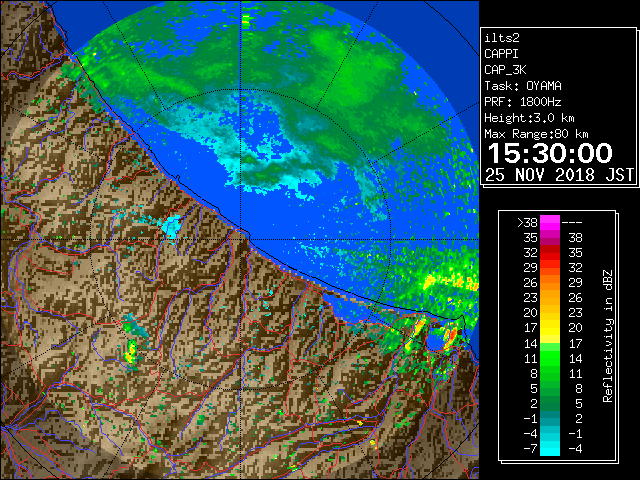The height and width of the screenshot is (480, 640).
Task: Click the -7 legend value
Action: 530,448
